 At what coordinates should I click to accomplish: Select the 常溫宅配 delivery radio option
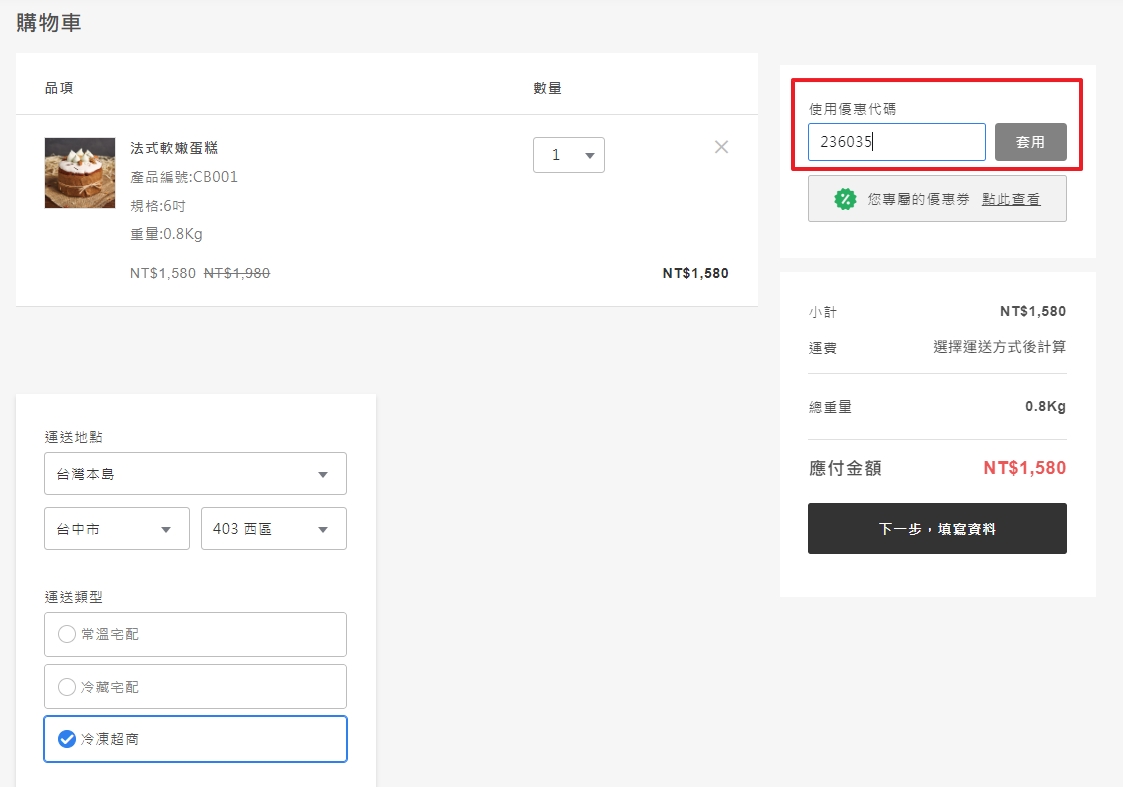[x=67, y=634]
